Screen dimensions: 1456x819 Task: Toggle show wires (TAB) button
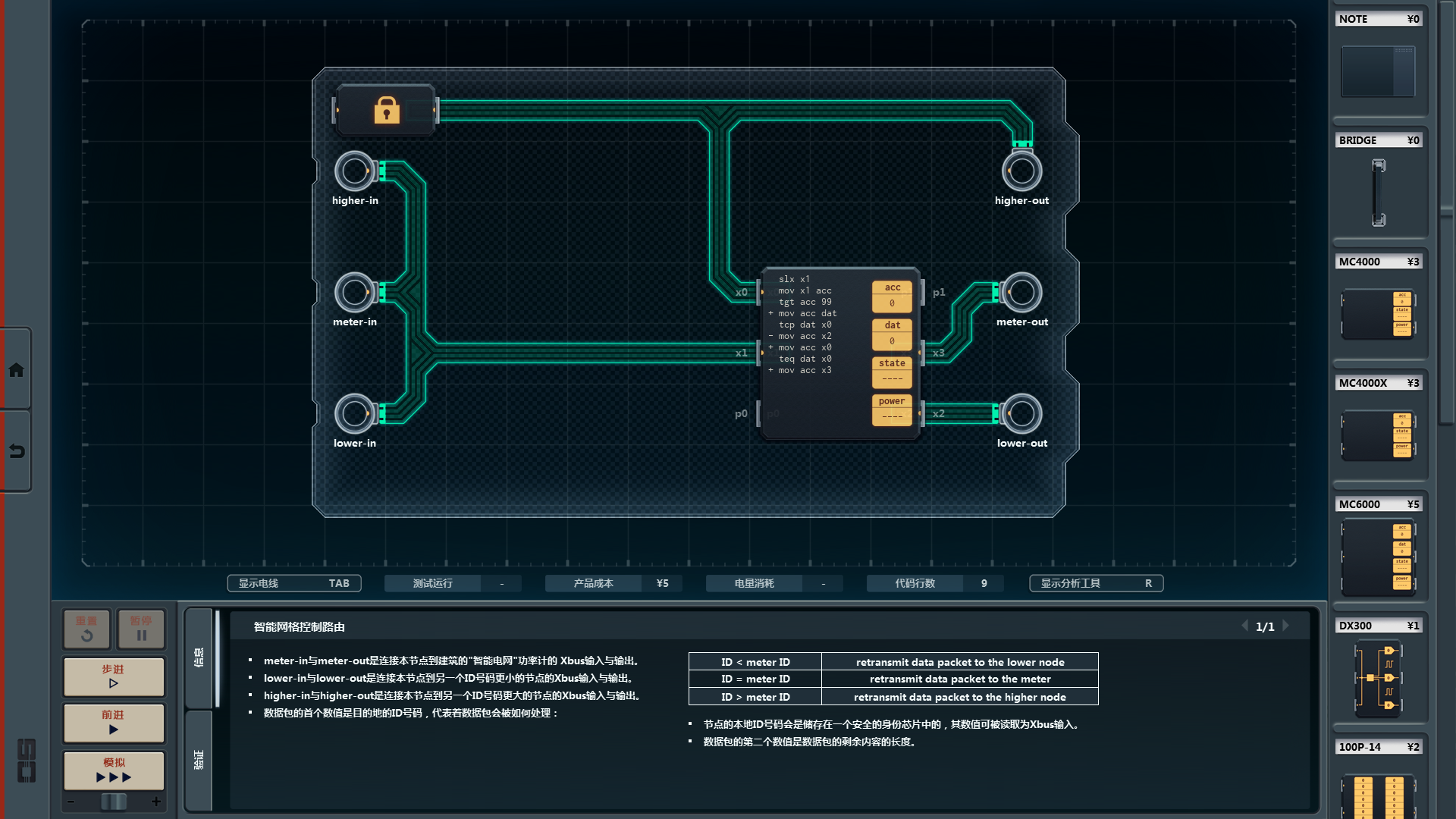(x=294, y=583)
